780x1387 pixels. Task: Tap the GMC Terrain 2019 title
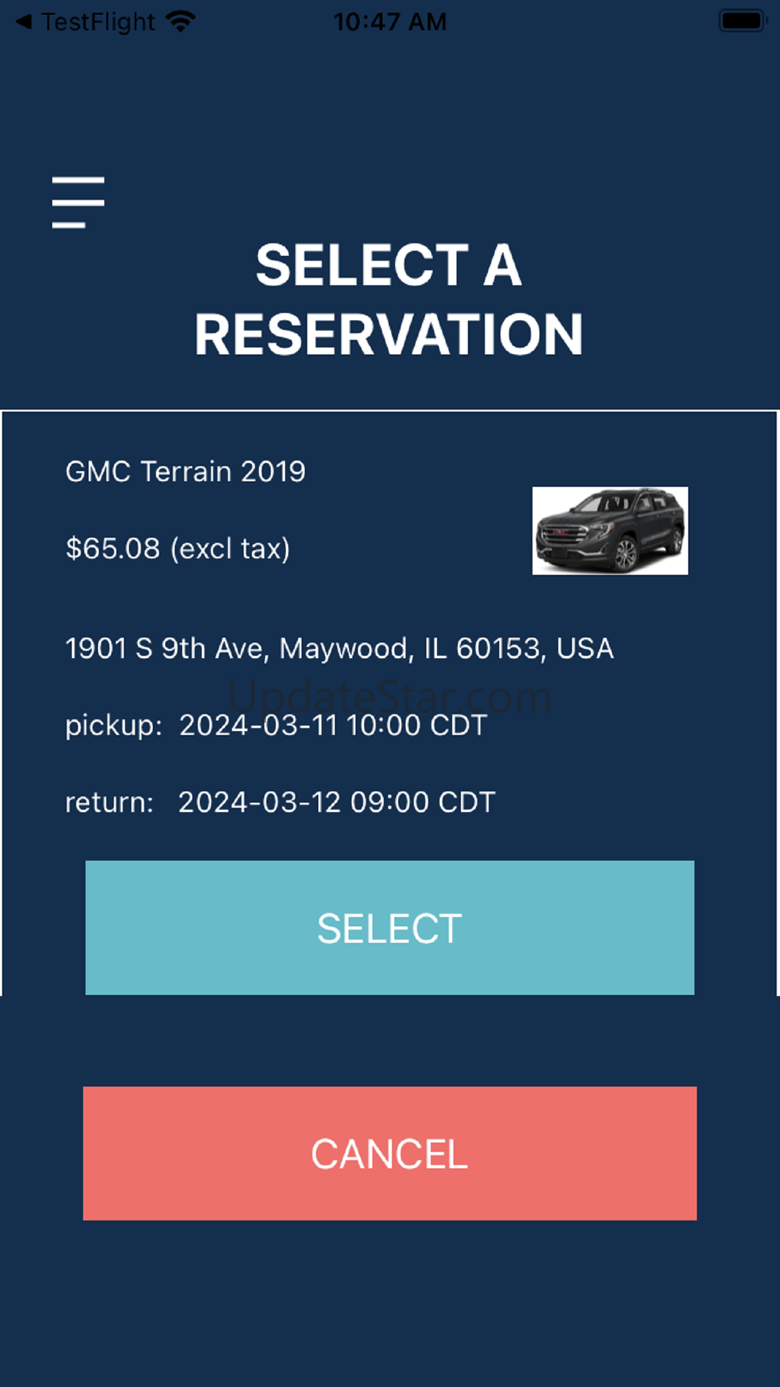(x=185, y=471)
